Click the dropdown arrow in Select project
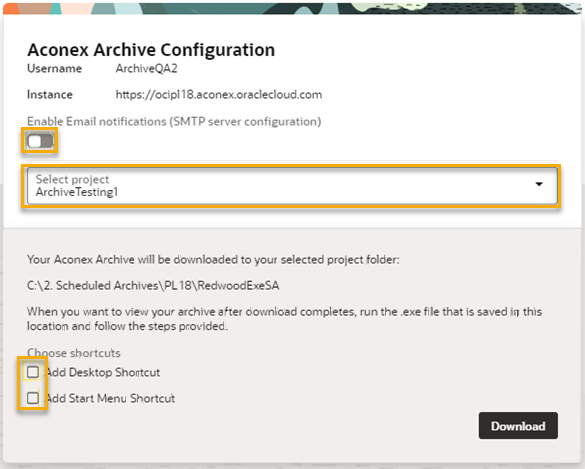Viewport: 585px width, 469px height. click(x=539, y=184)
